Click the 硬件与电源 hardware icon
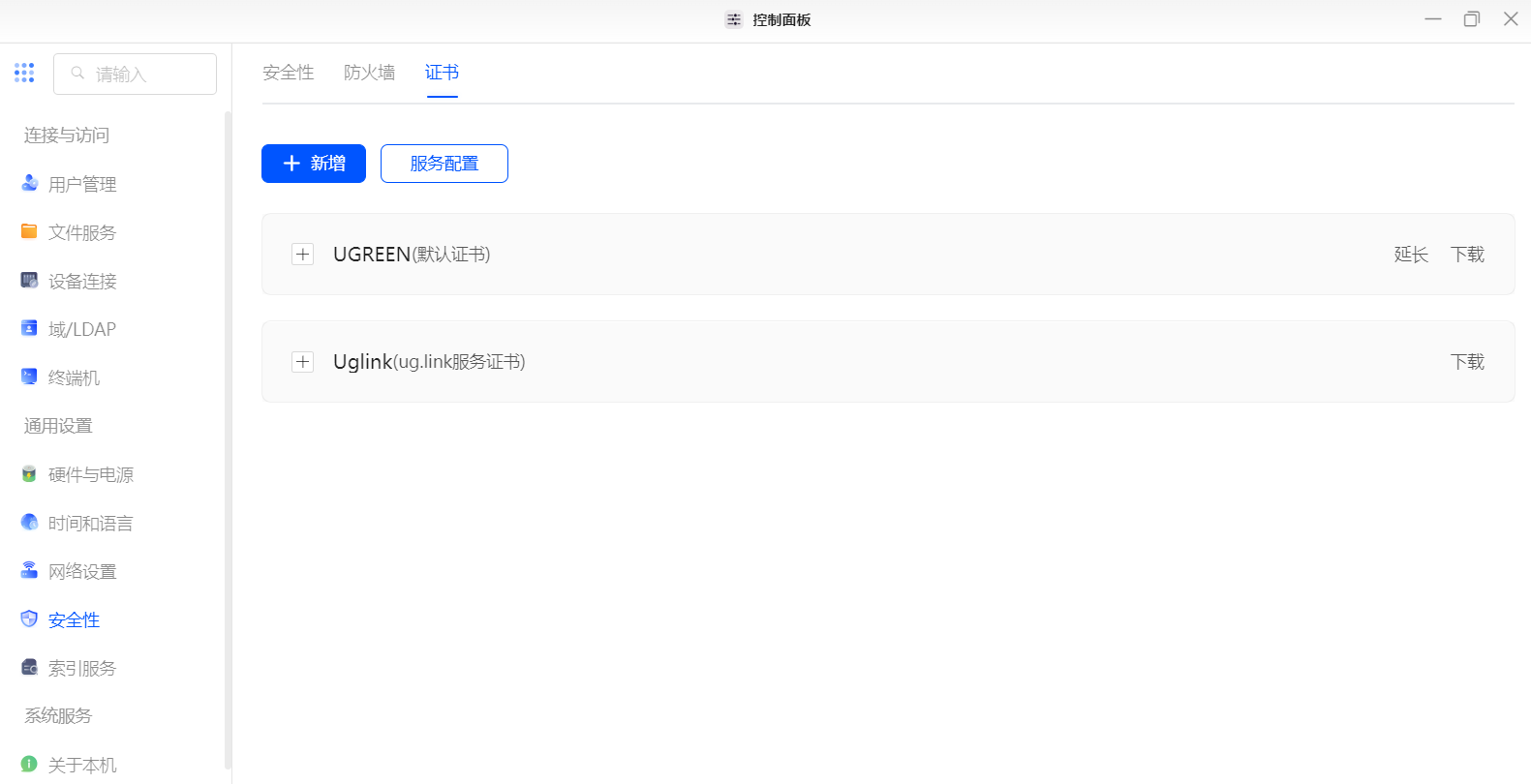Viewport: 1531px width, 784px height. [x=29, y=474]
